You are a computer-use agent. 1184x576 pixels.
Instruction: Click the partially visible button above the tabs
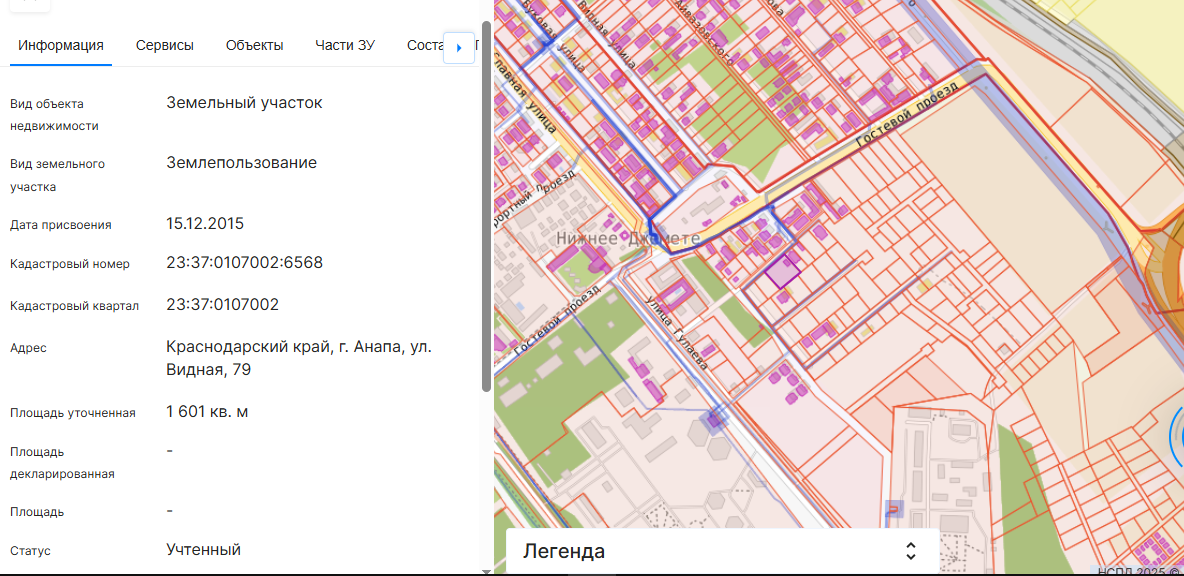point(30,4)
